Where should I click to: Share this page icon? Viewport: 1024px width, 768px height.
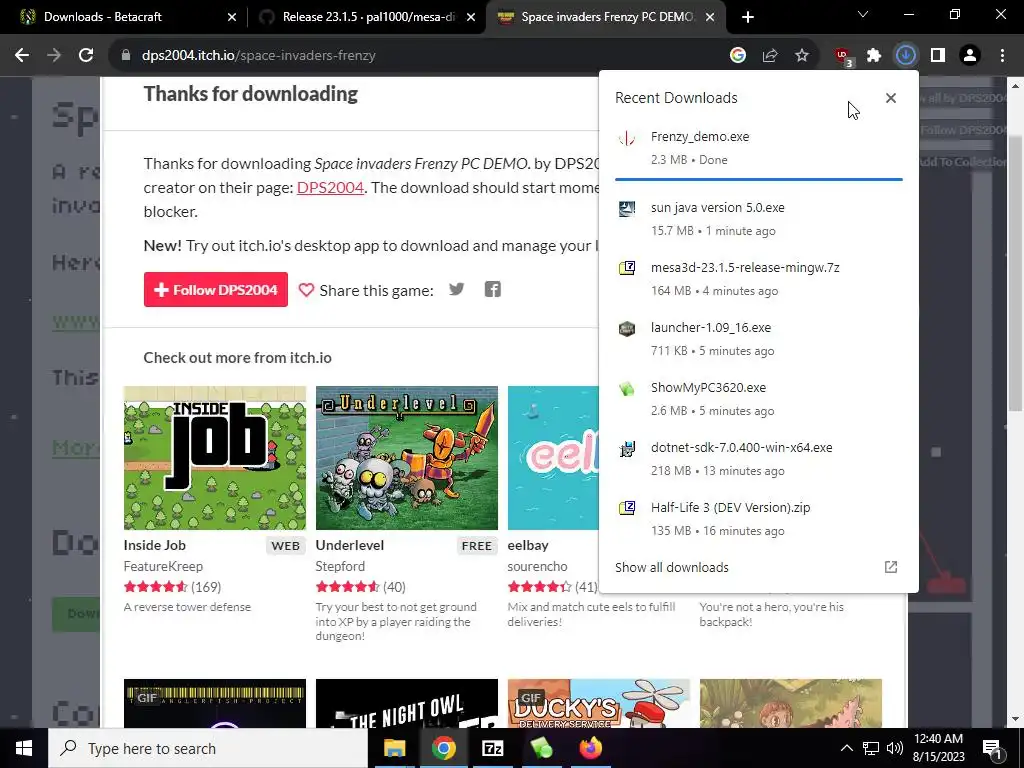point(770,56)
